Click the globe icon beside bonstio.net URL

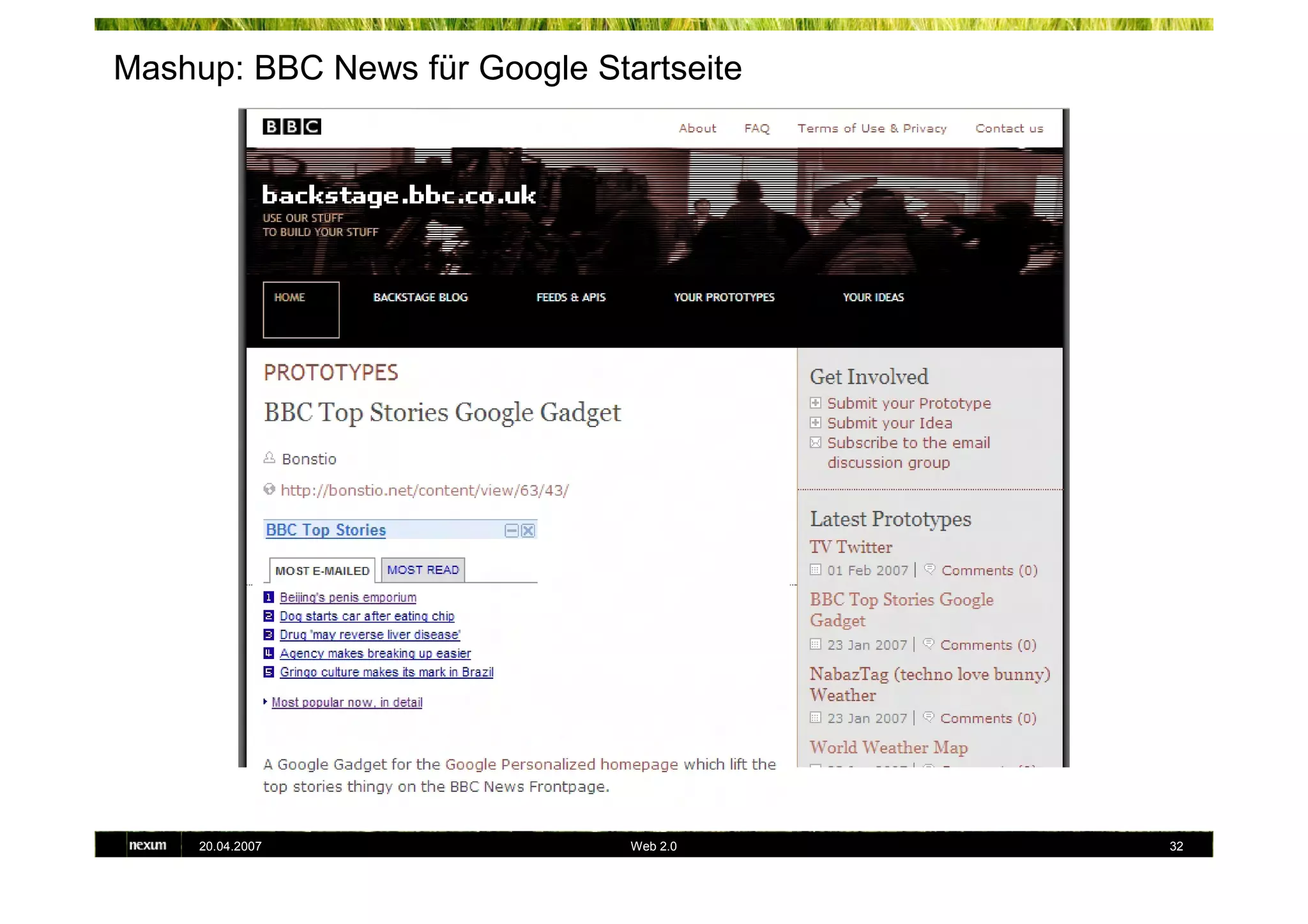point(270,489)
